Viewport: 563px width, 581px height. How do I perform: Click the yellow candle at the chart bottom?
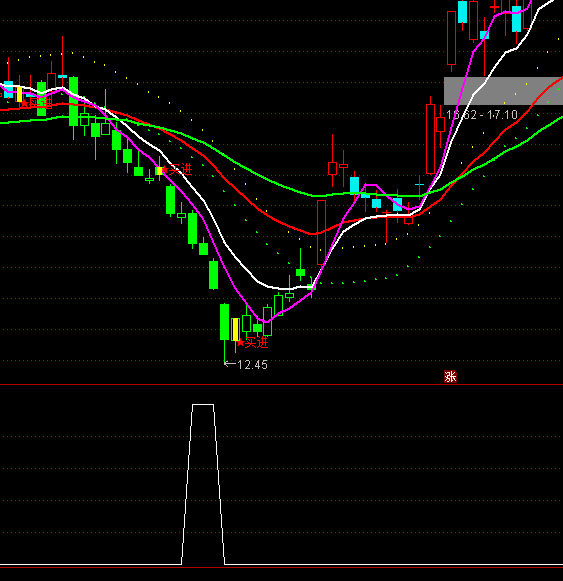pos(235,329)
